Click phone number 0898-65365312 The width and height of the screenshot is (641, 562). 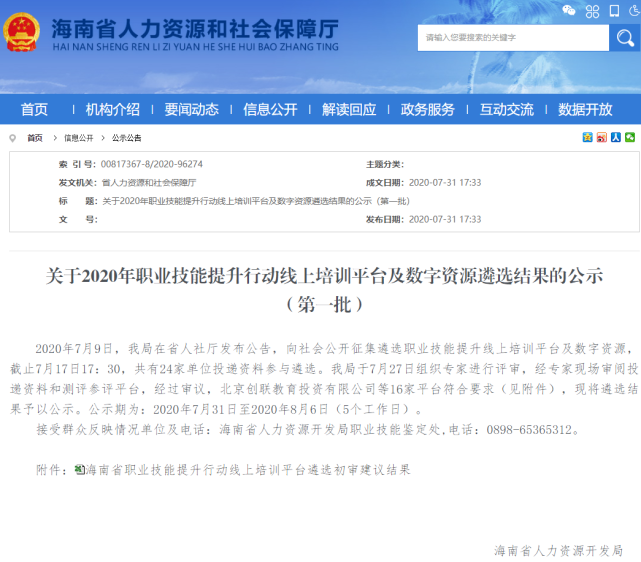point(529,430)
